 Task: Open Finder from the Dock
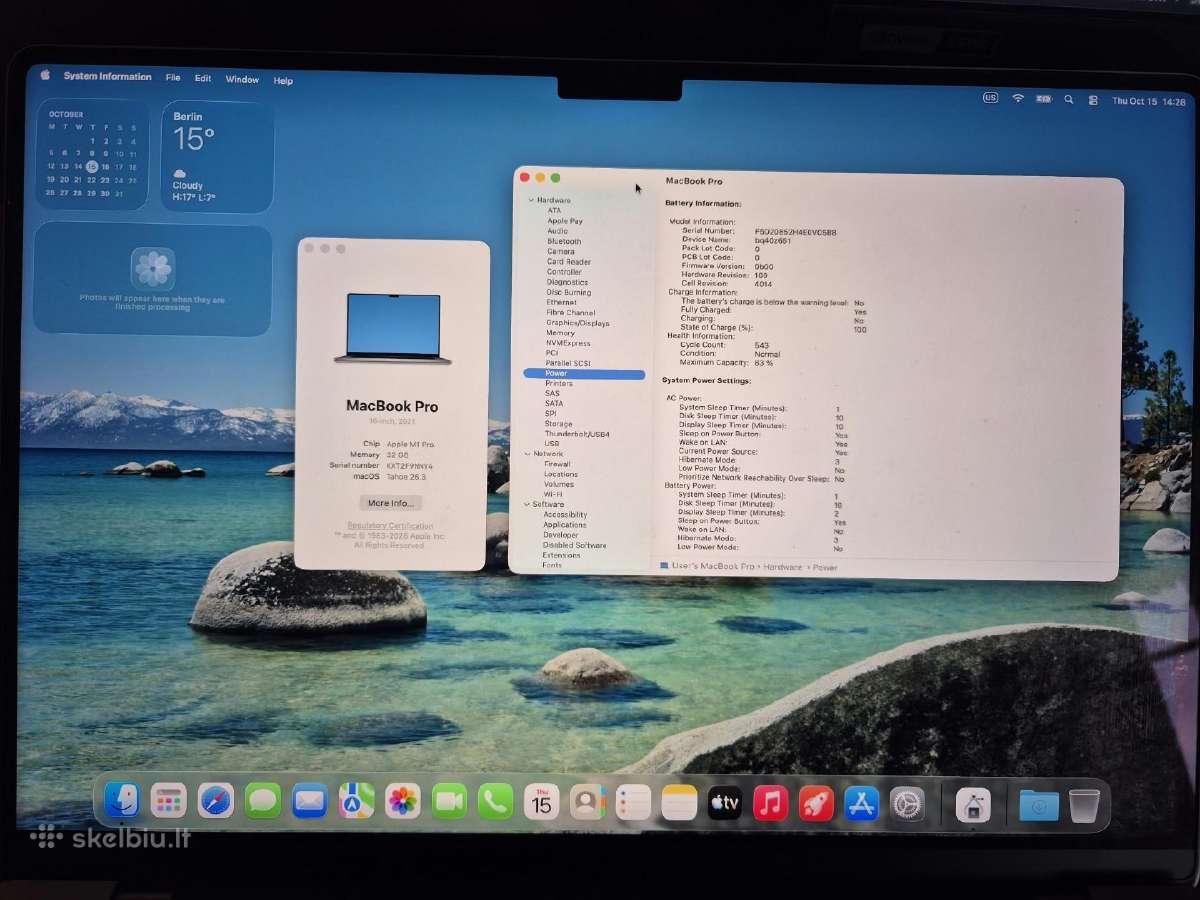[x=122, y=799]
